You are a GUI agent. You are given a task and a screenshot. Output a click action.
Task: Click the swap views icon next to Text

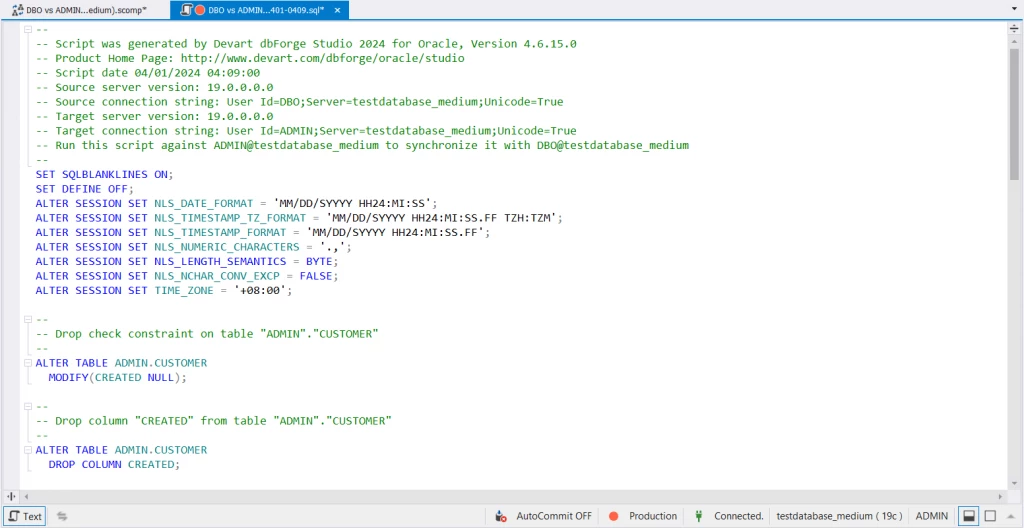point(62,516)
